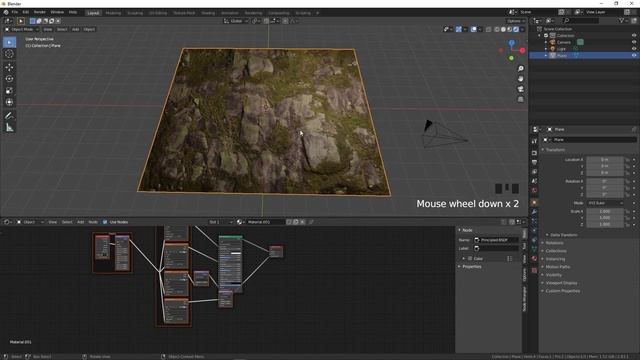This screenshot has width=640, height=360.
Task: Click the green Z axis gizmo dot
Action: 511,58
